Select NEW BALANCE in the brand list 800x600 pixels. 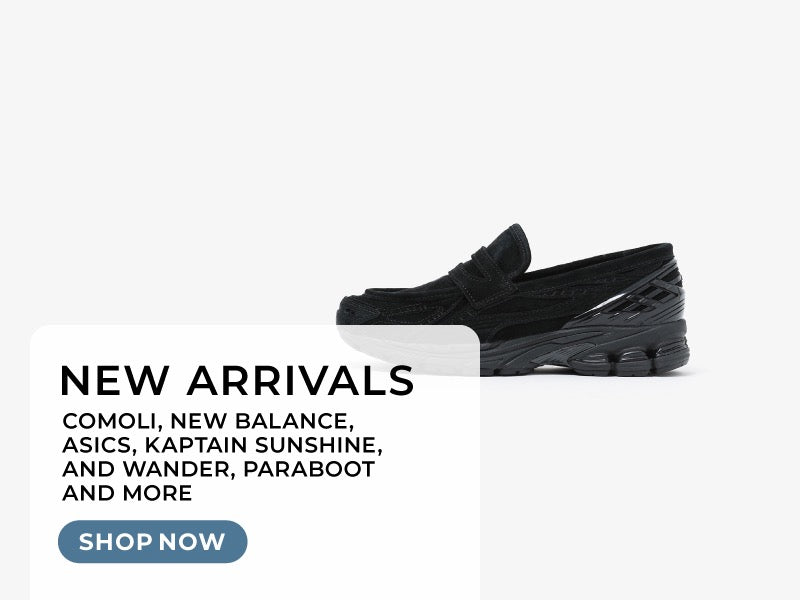click(x=260, y=421)
